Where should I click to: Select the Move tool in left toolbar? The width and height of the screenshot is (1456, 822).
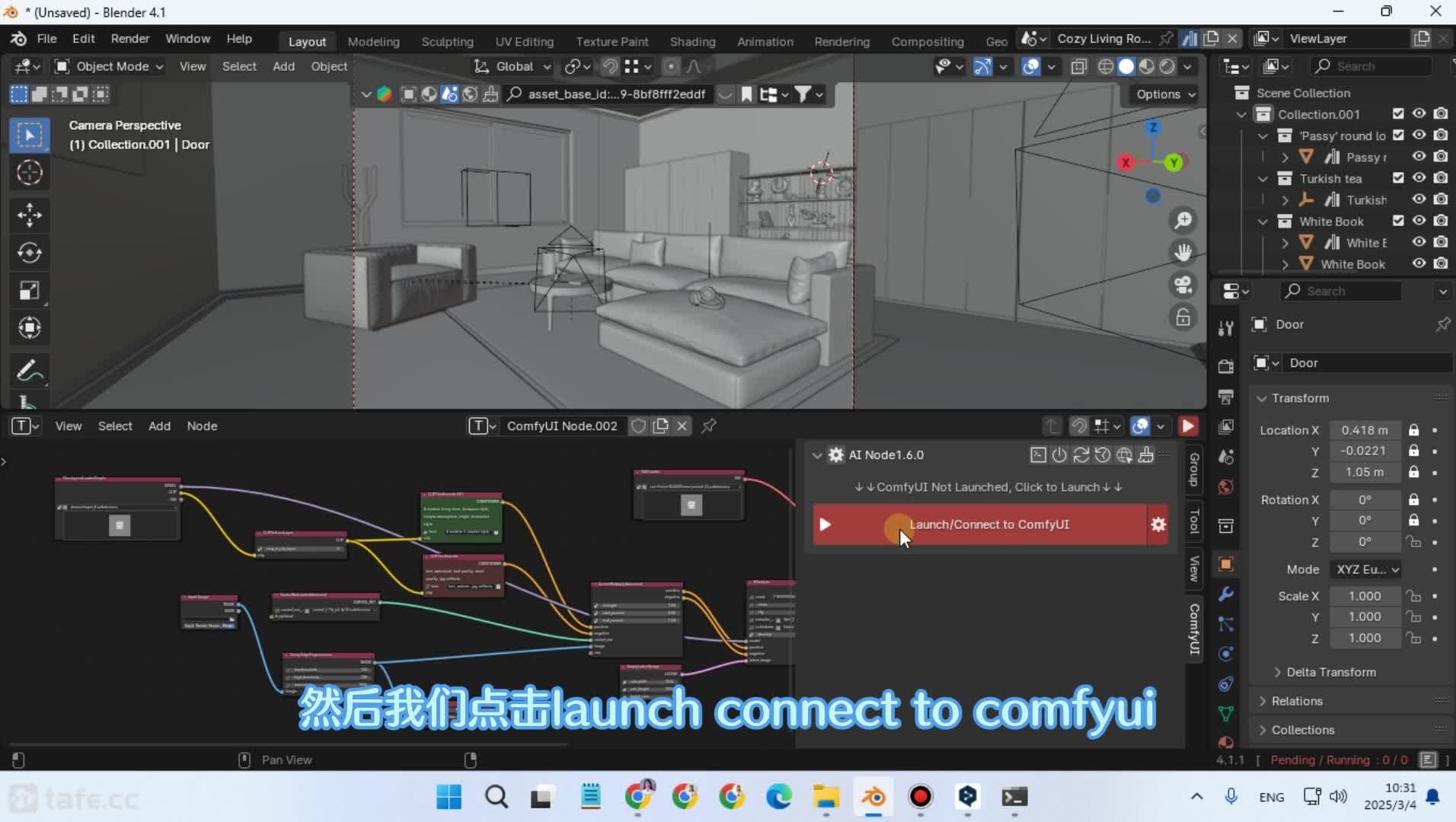(x=30, y=215)
